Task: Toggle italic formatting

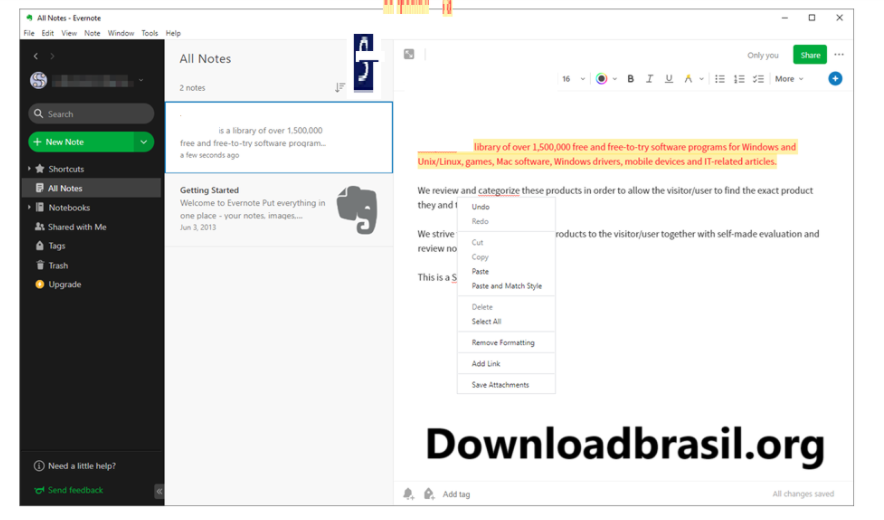Action: [x=649, y=79]
